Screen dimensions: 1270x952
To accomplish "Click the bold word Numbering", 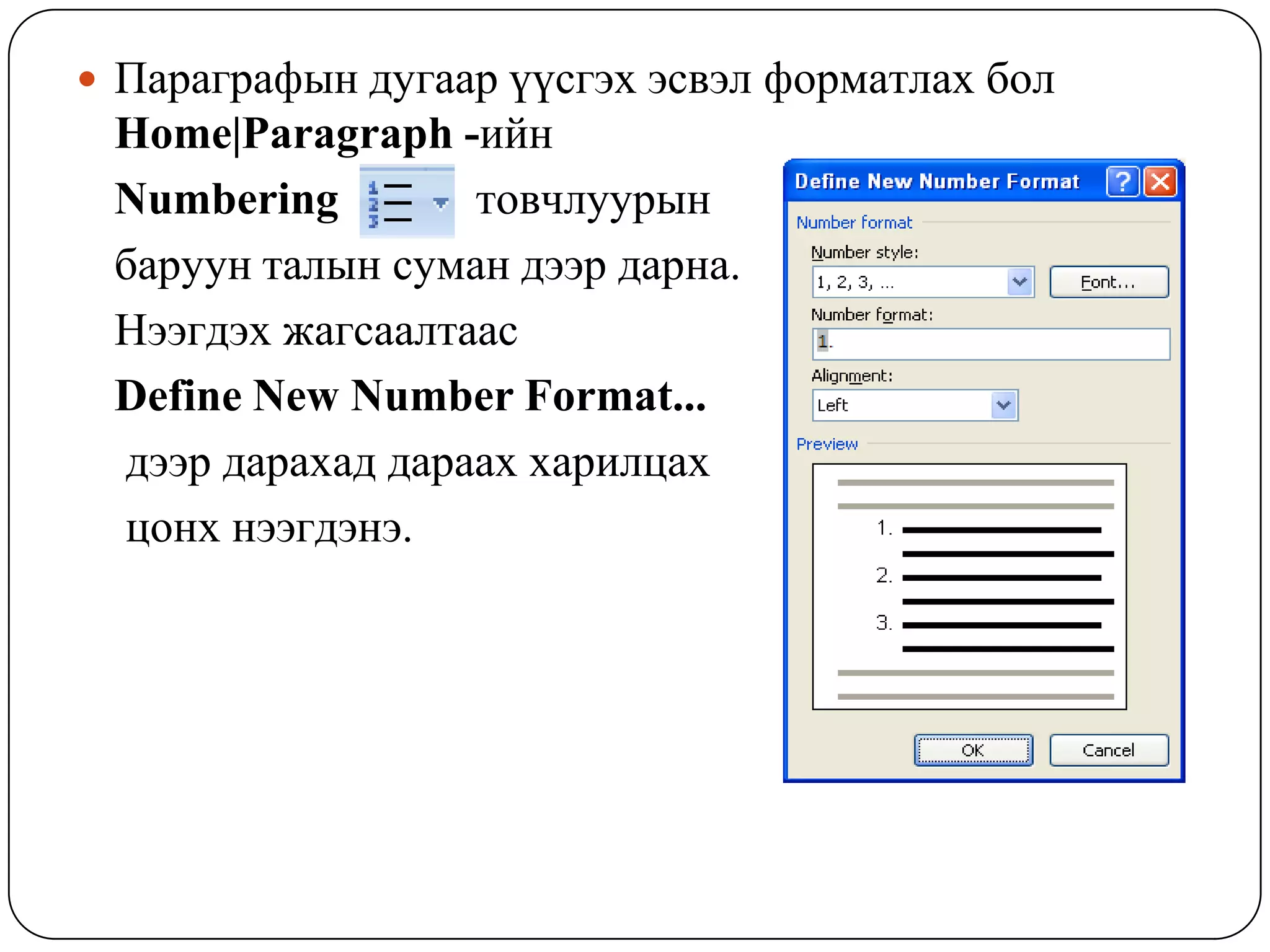I will [x=227, y=200].
